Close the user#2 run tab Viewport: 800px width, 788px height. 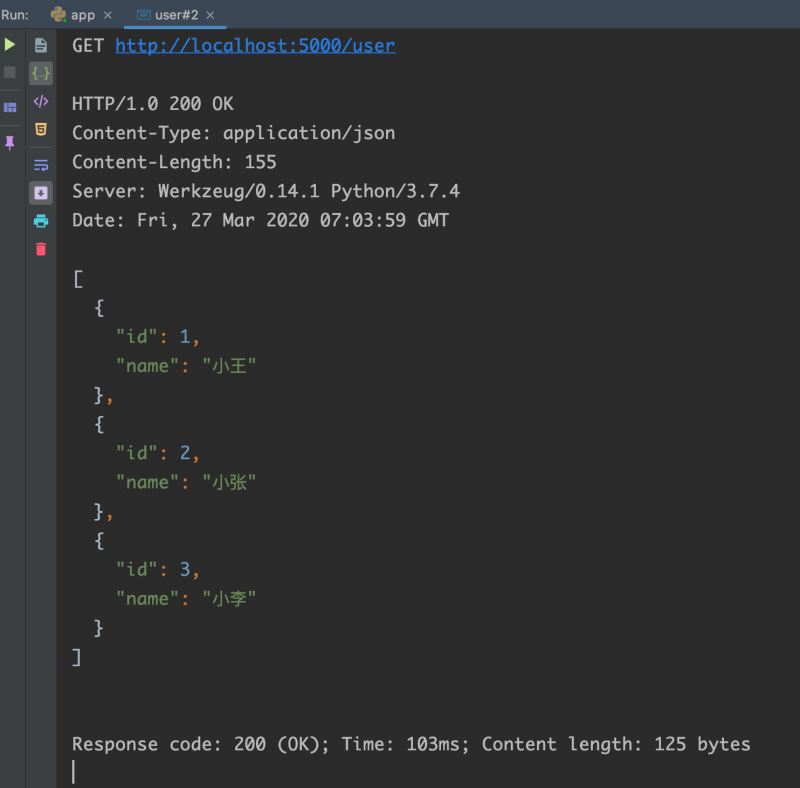point(210,15)
